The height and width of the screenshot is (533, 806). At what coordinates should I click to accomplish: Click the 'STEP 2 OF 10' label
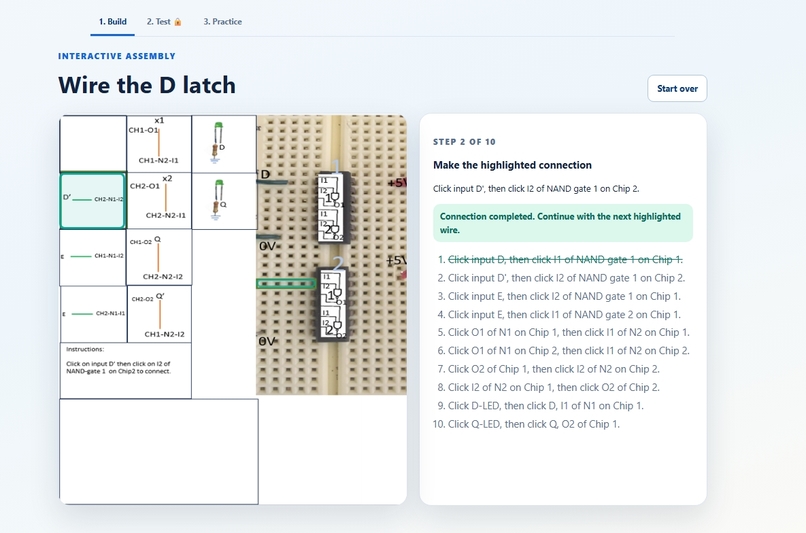tap(464, 142)
